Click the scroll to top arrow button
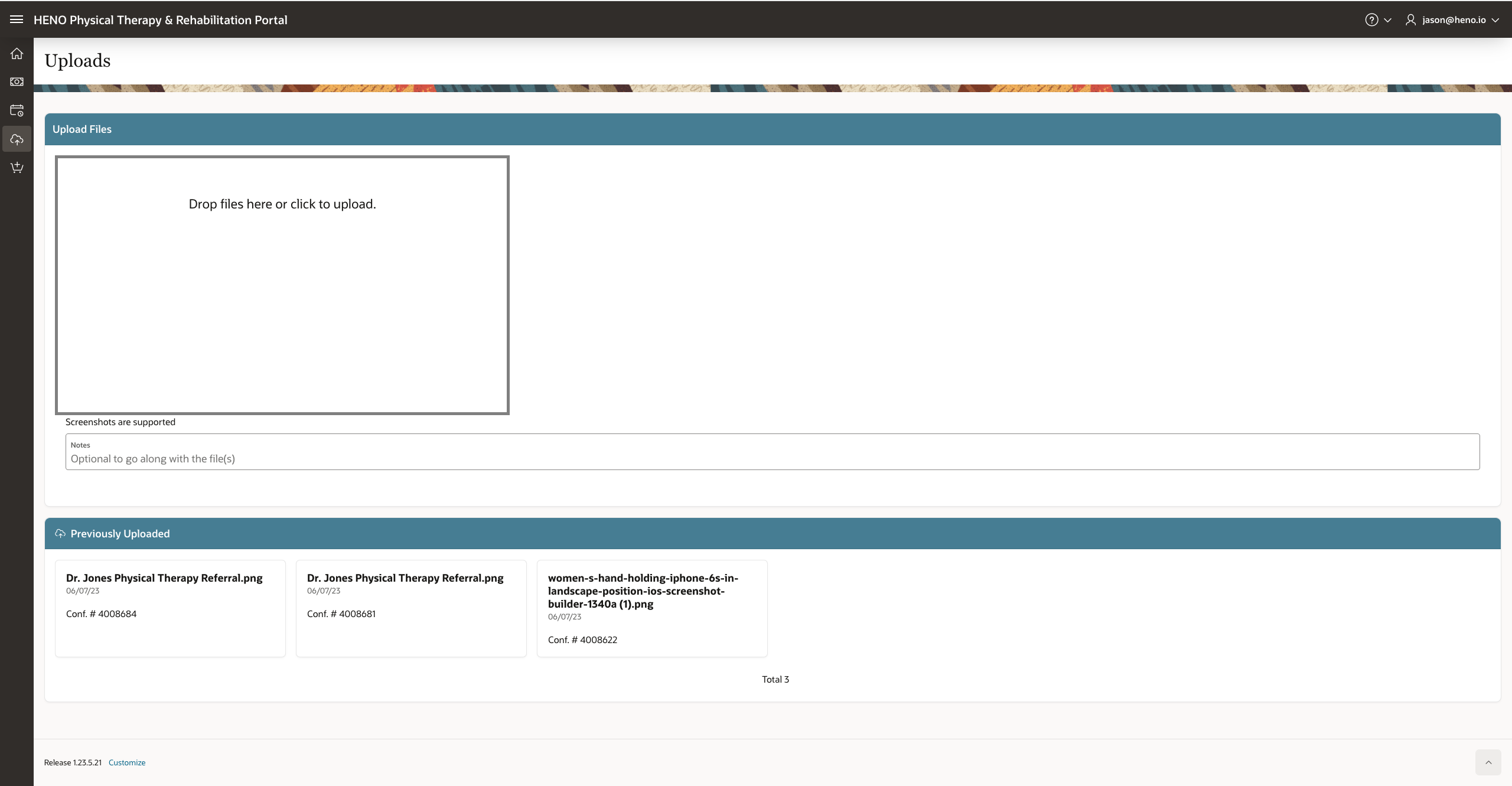This screenshot has width=1512, height=786. [x=1488, y=762]
